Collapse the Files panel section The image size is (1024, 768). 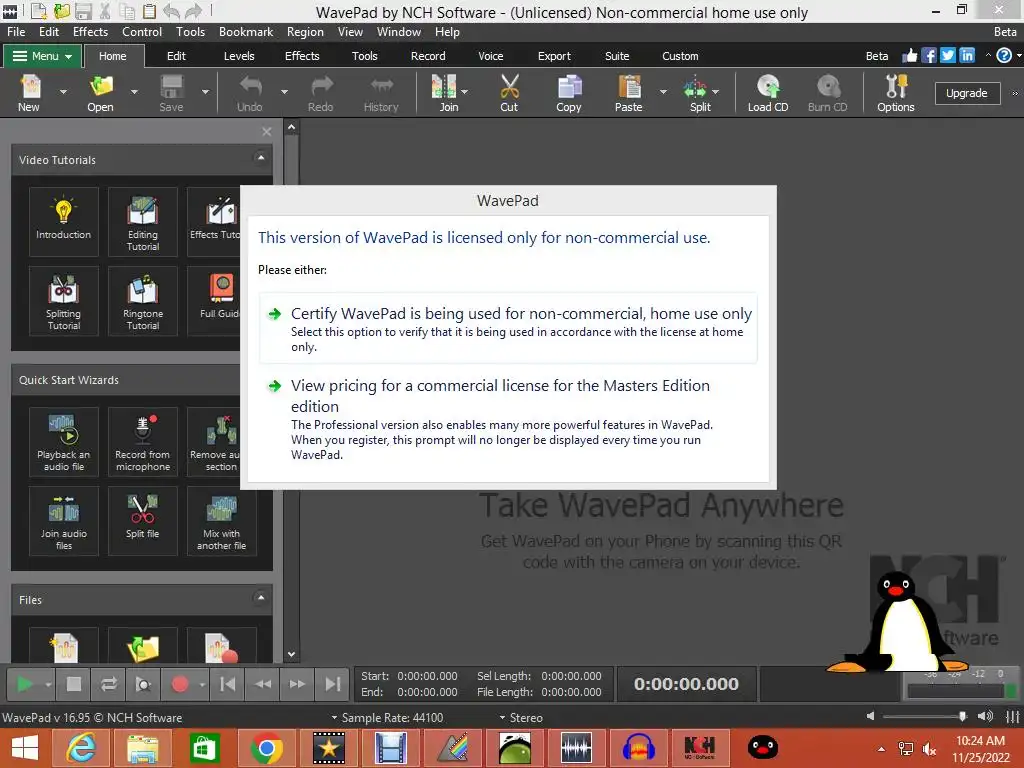point(261,598)
